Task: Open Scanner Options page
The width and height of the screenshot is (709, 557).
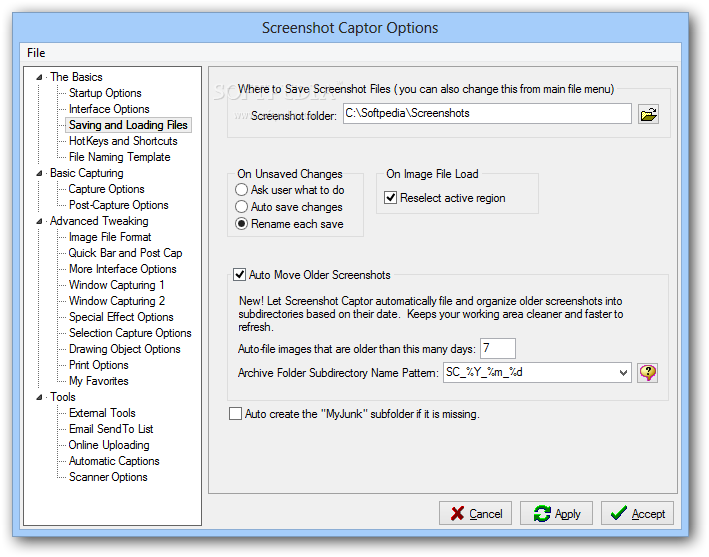Action: click(x=108, y=477)
